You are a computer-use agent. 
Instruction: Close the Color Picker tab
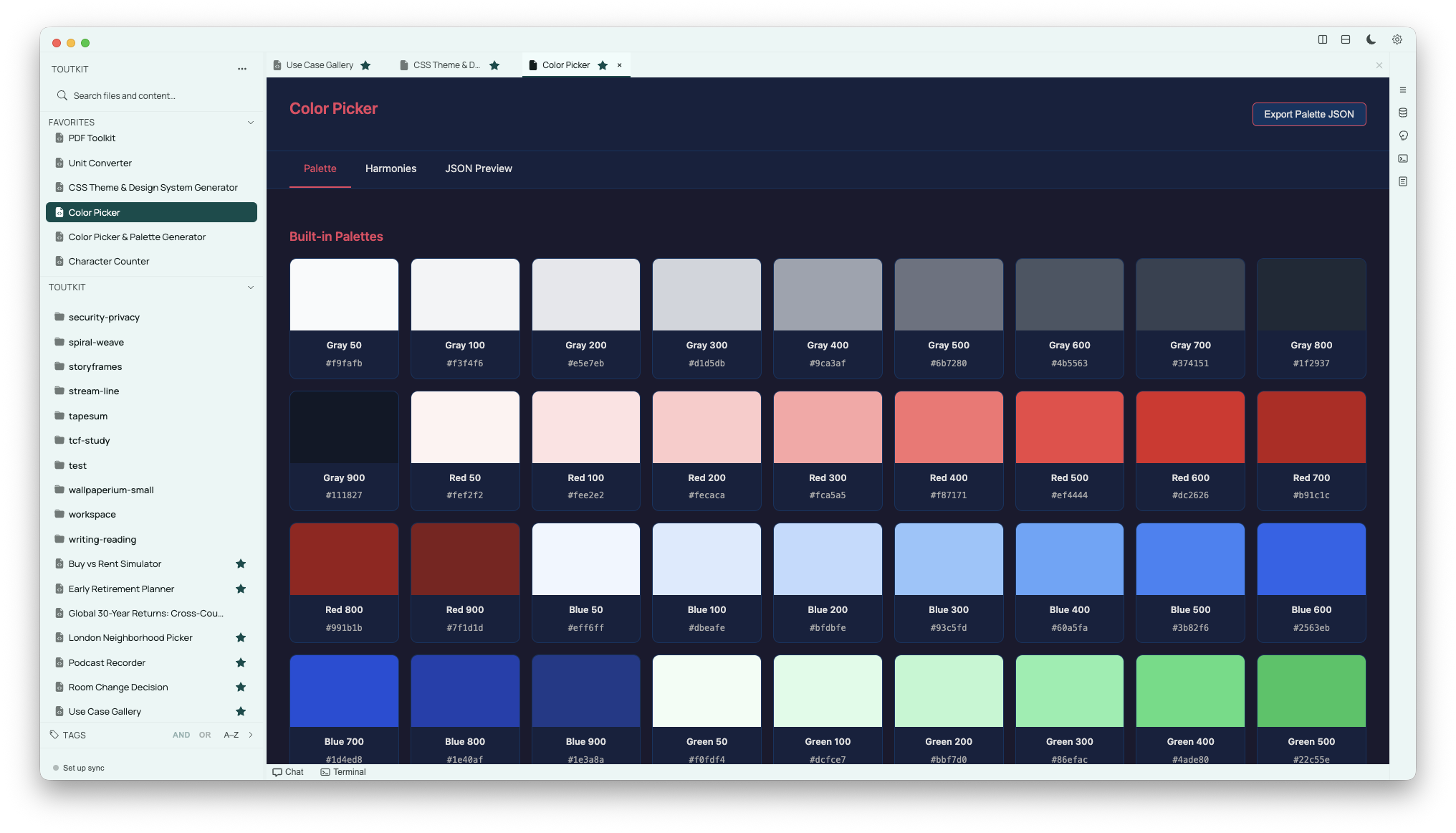point(620,65)
